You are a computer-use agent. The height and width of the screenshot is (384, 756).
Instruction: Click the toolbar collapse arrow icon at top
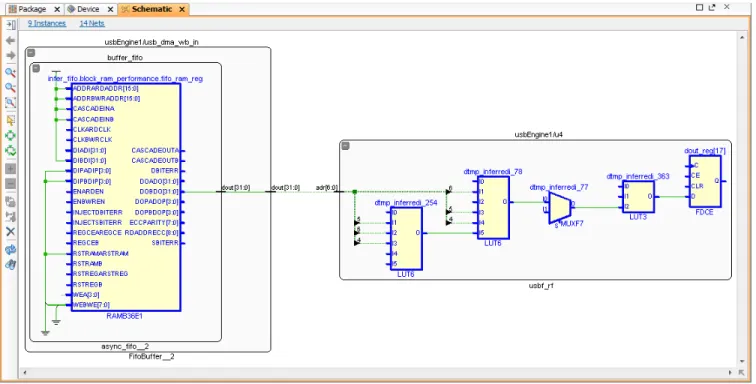pyautogui.click(x=10, y=24)
